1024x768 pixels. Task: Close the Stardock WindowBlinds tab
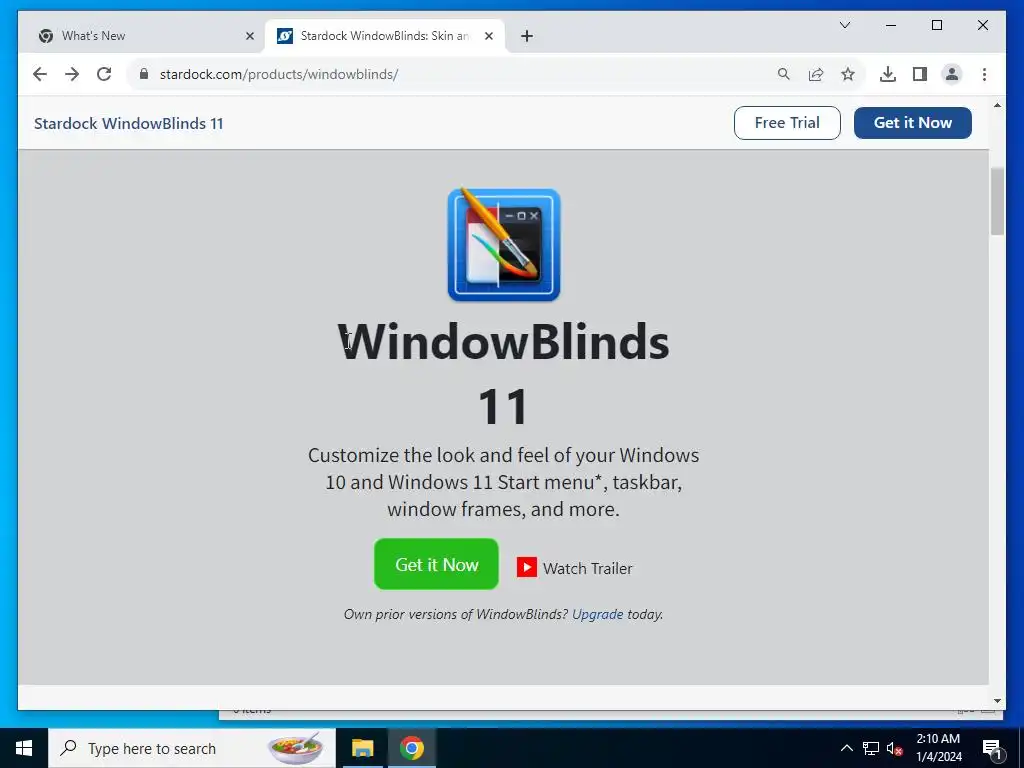click(x=488, y=36)
